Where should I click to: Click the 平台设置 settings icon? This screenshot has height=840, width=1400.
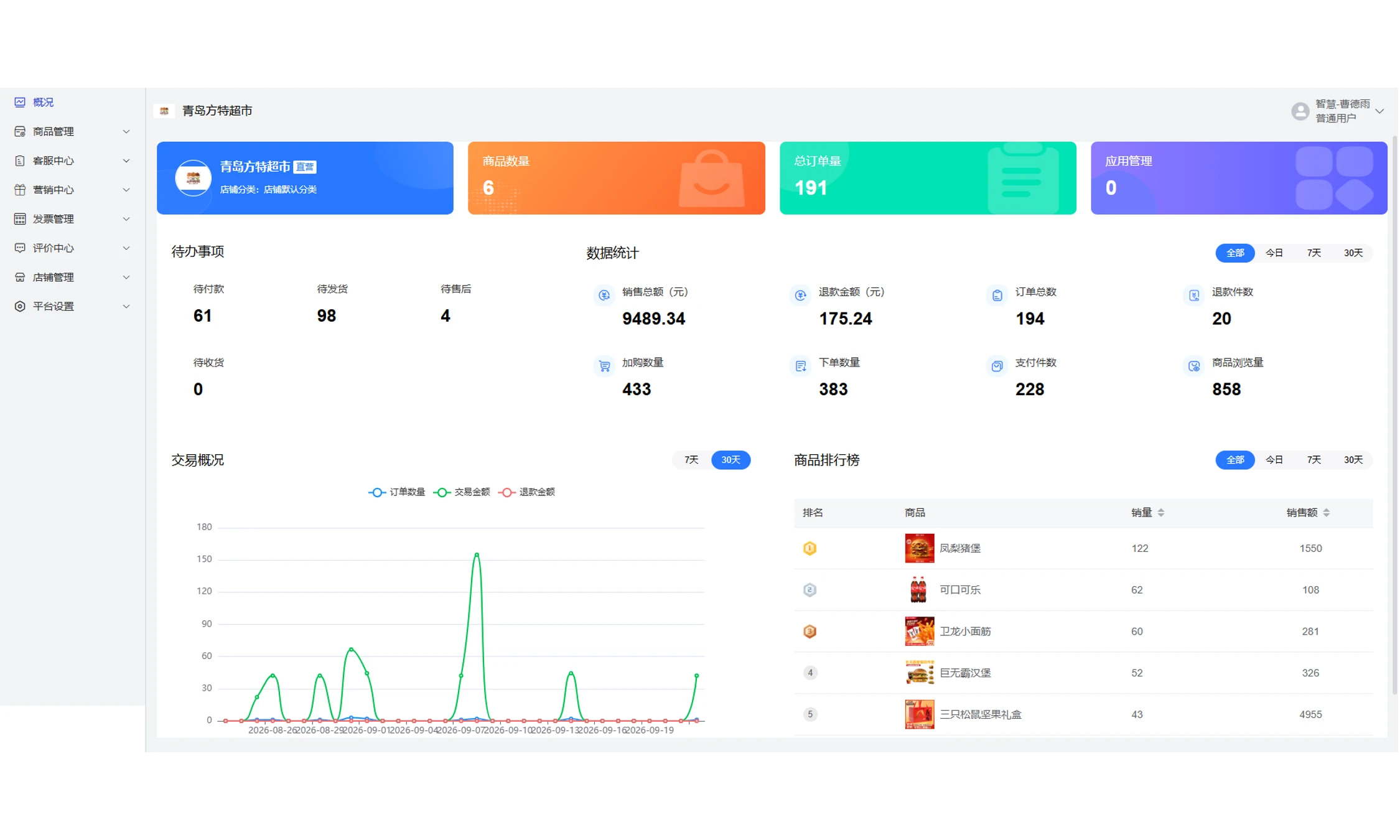click(x=20, y=306)
